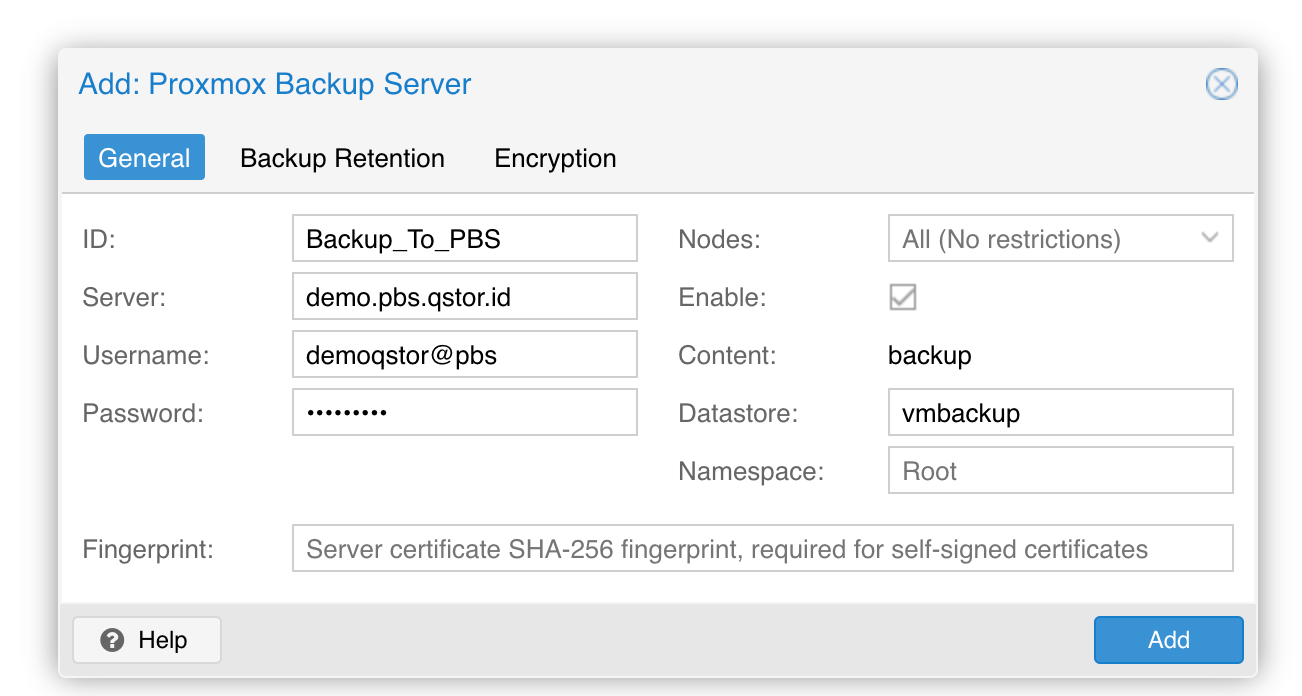The width and height of the screenshot is (1302, 696).
Task: Toggle the Enable checkbox
Action: click(x=903, y=297)
